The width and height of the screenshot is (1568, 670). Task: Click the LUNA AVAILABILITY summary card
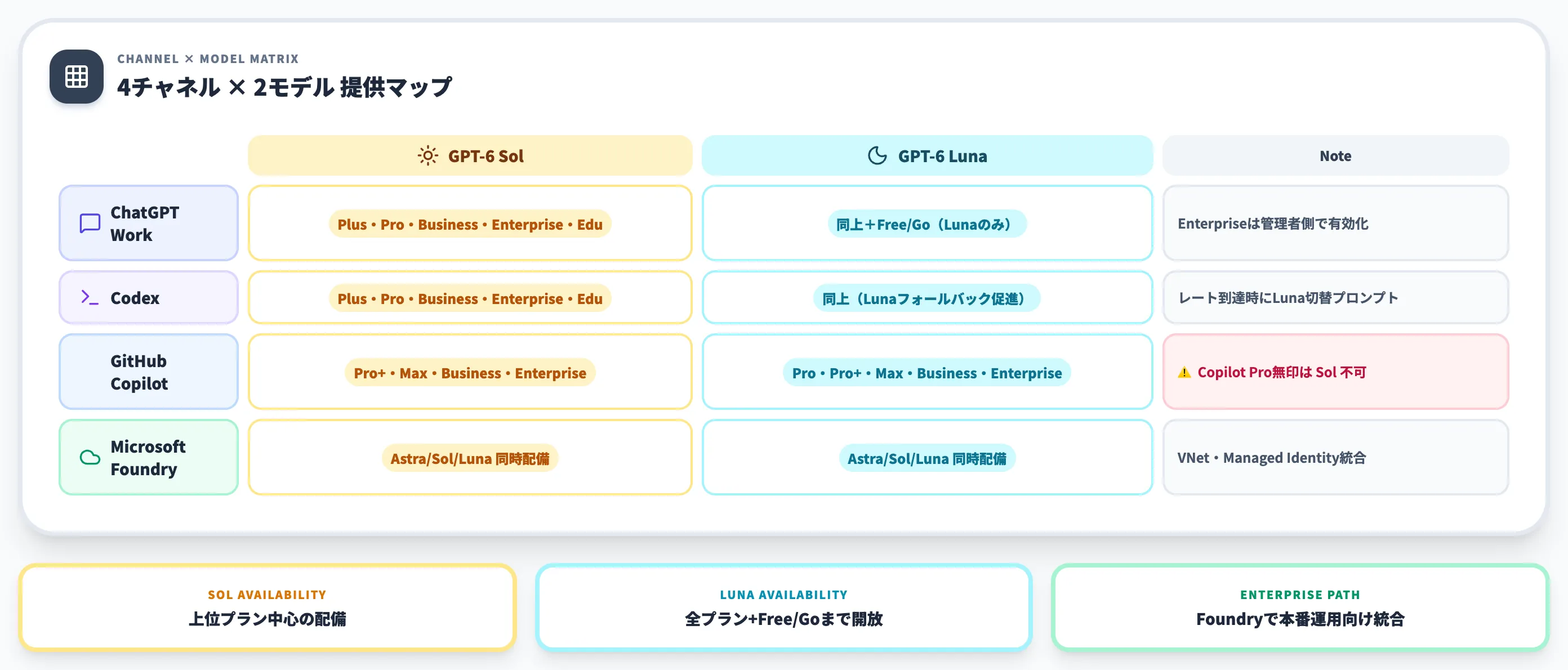(784, 608)
